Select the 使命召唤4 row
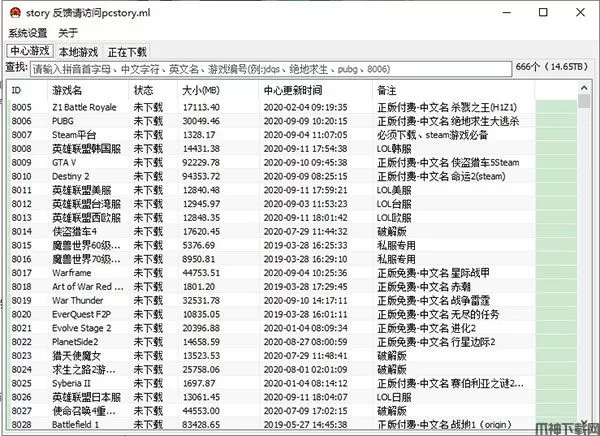 click(x=292, y=411)
